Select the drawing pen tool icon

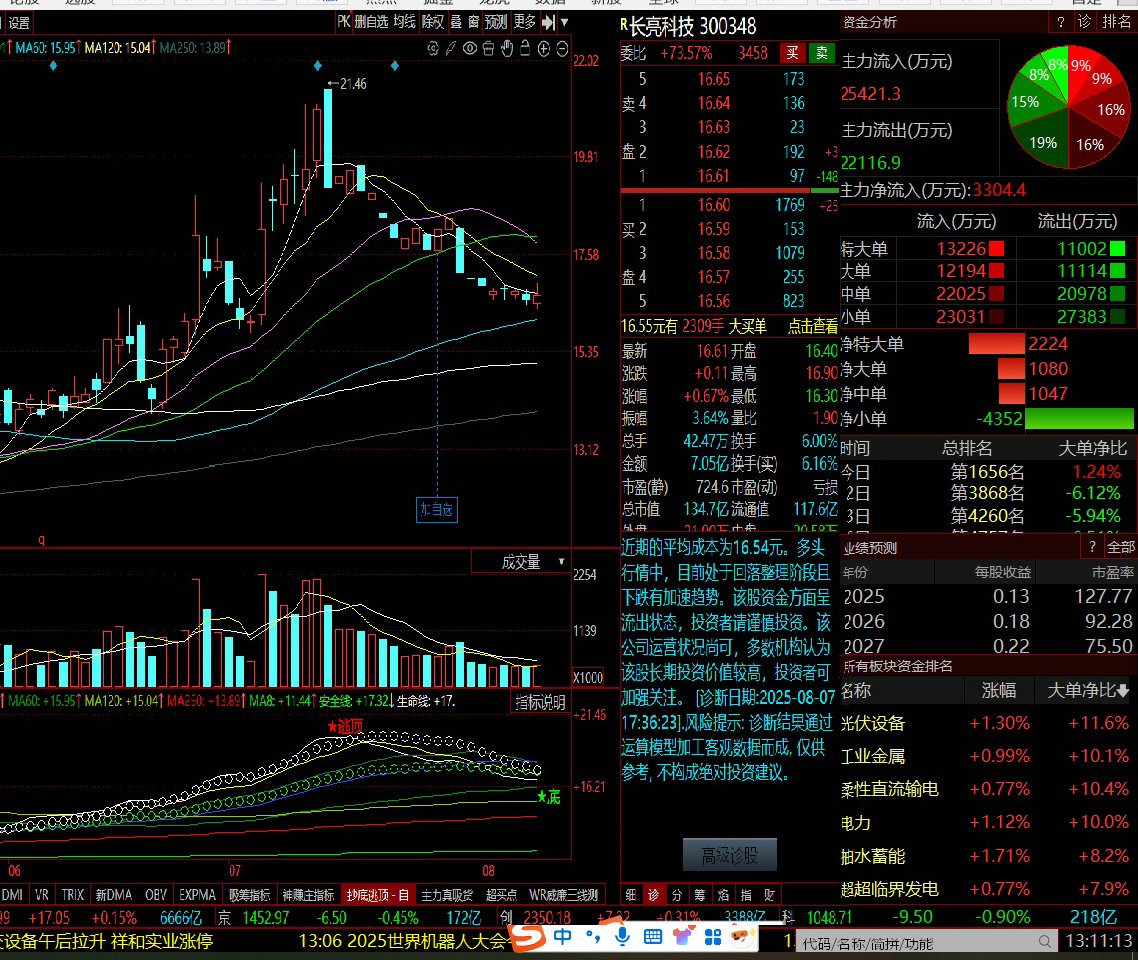[x=451, y=49]
